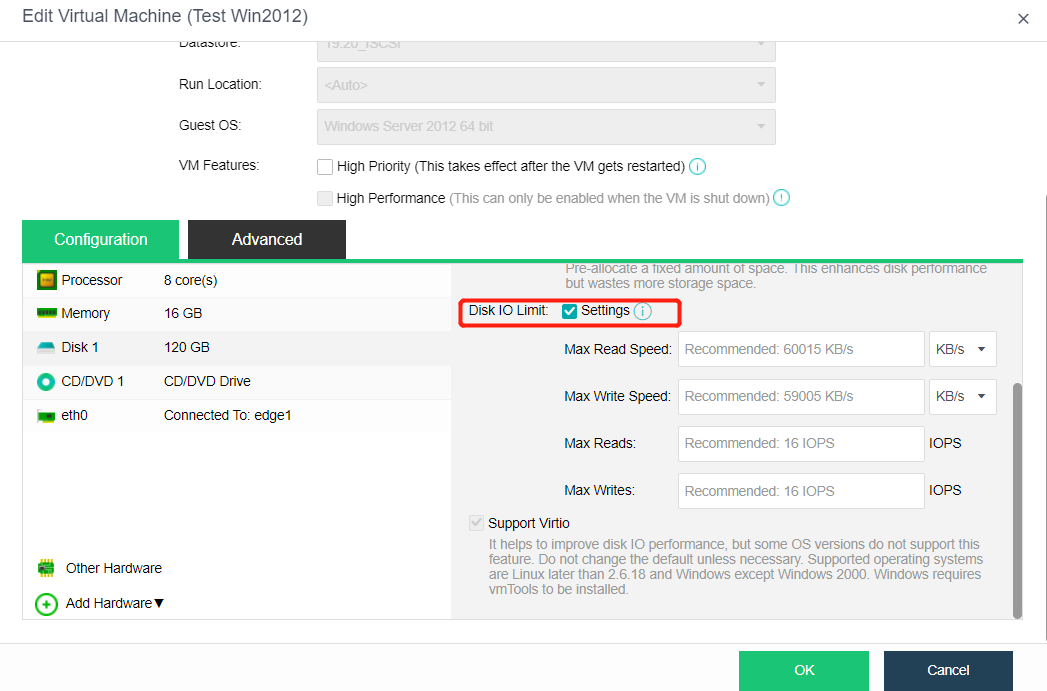Click the disk settings panel scrollbar
The height and width of the screenshot is (691, 1047).
point(1018,501)
